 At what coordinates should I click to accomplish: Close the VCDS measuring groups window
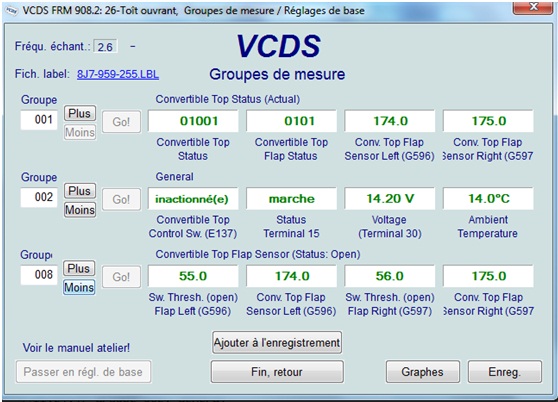pos(533,7)
